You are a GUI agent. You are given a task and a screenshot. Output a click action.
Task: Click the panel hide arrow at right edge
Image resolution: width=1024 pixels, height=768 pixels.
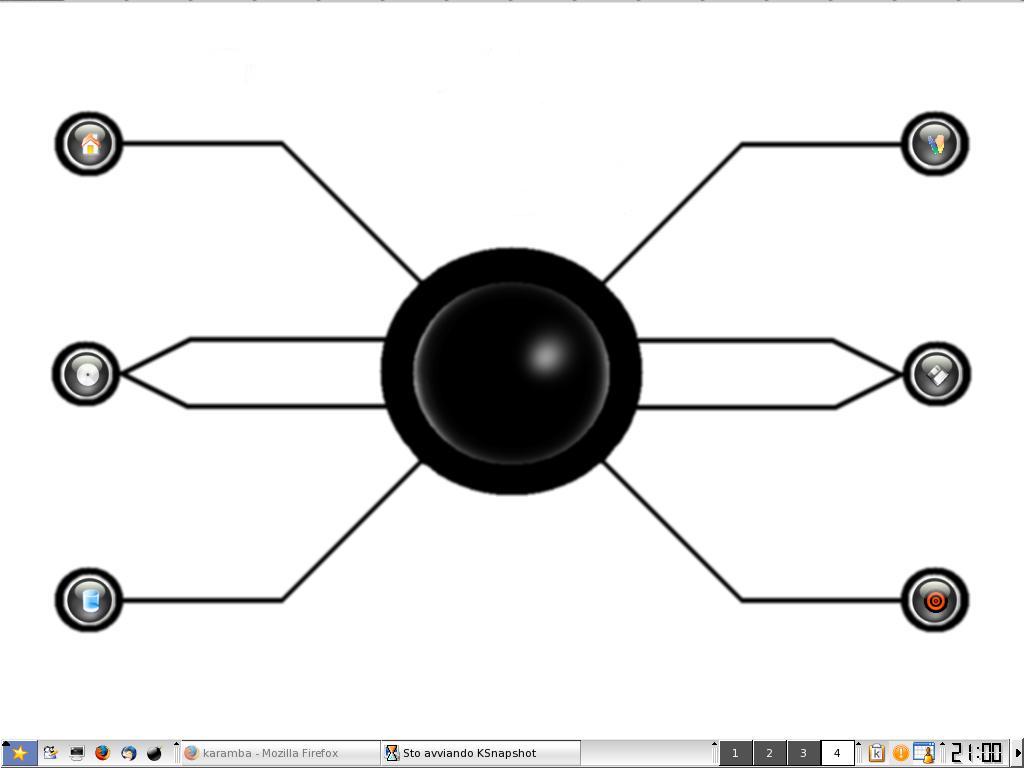pyautogui.click(x=1017, y=753)
